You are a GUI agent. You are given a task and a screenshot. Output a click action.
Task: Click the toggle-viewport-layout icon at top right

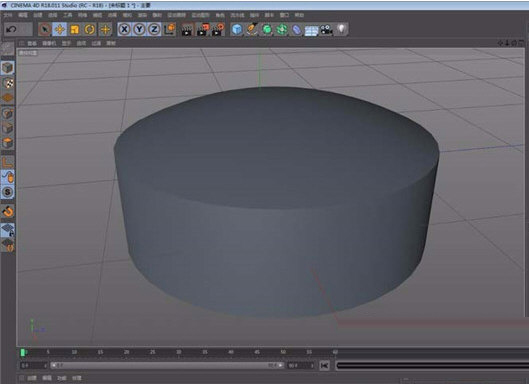click(x=521, y=43)
